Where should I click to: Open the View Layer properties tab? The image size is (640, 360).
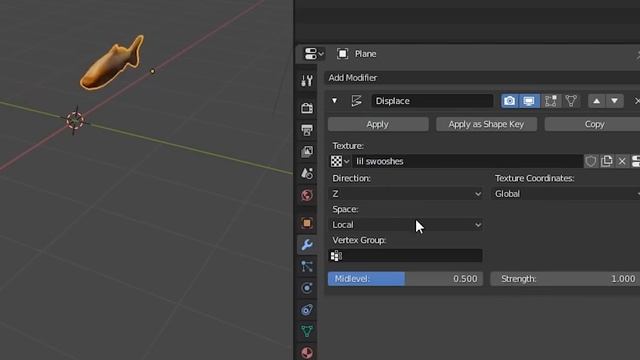[x=307, y=152]
